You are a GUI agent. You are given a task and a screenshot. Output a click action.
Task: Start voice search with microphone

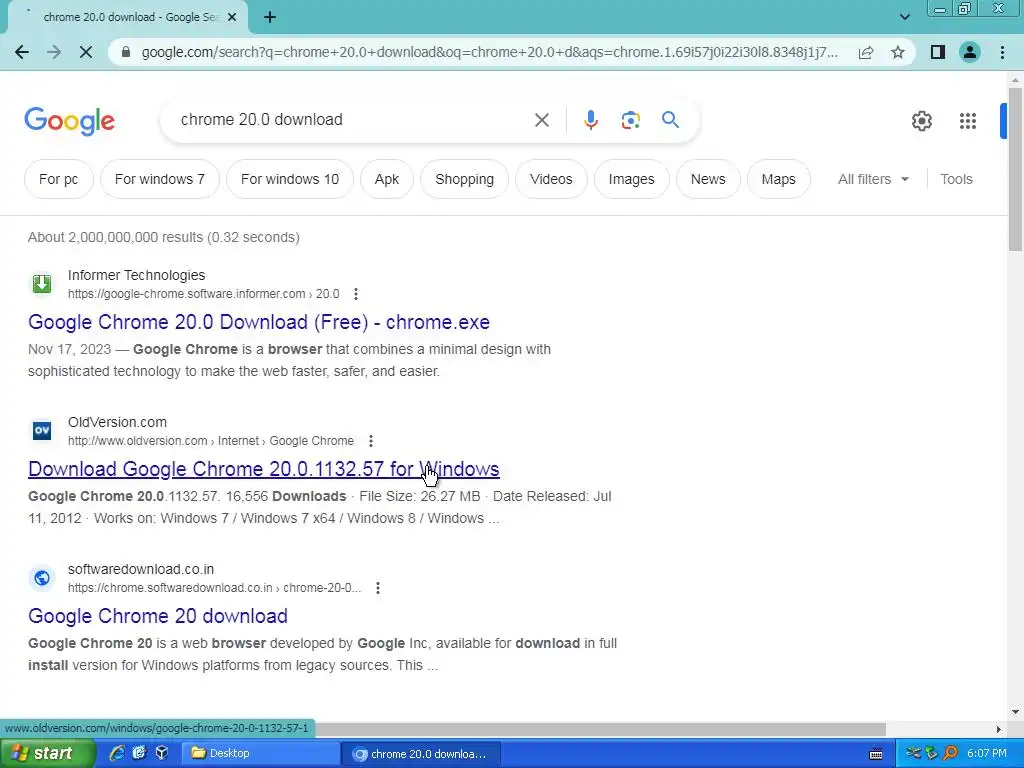coord(591,120)
